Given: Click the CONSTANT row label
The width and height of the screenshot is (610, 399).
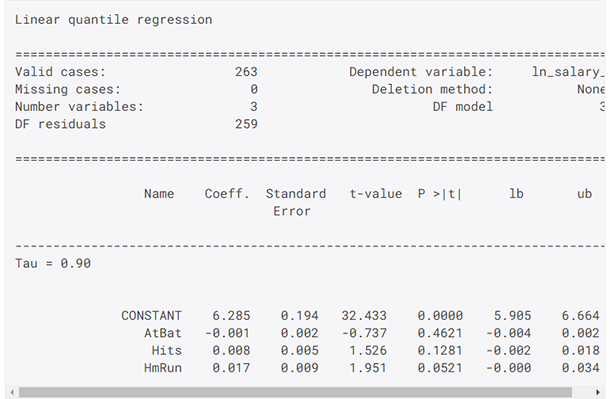Looking at the screenshot, I should pos(151,315).
